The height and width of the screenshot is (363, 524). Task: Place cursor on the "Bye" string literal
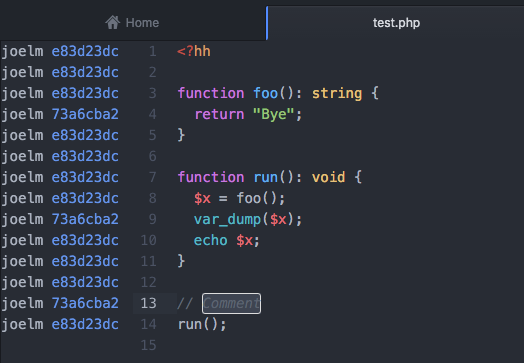point(273,114)
